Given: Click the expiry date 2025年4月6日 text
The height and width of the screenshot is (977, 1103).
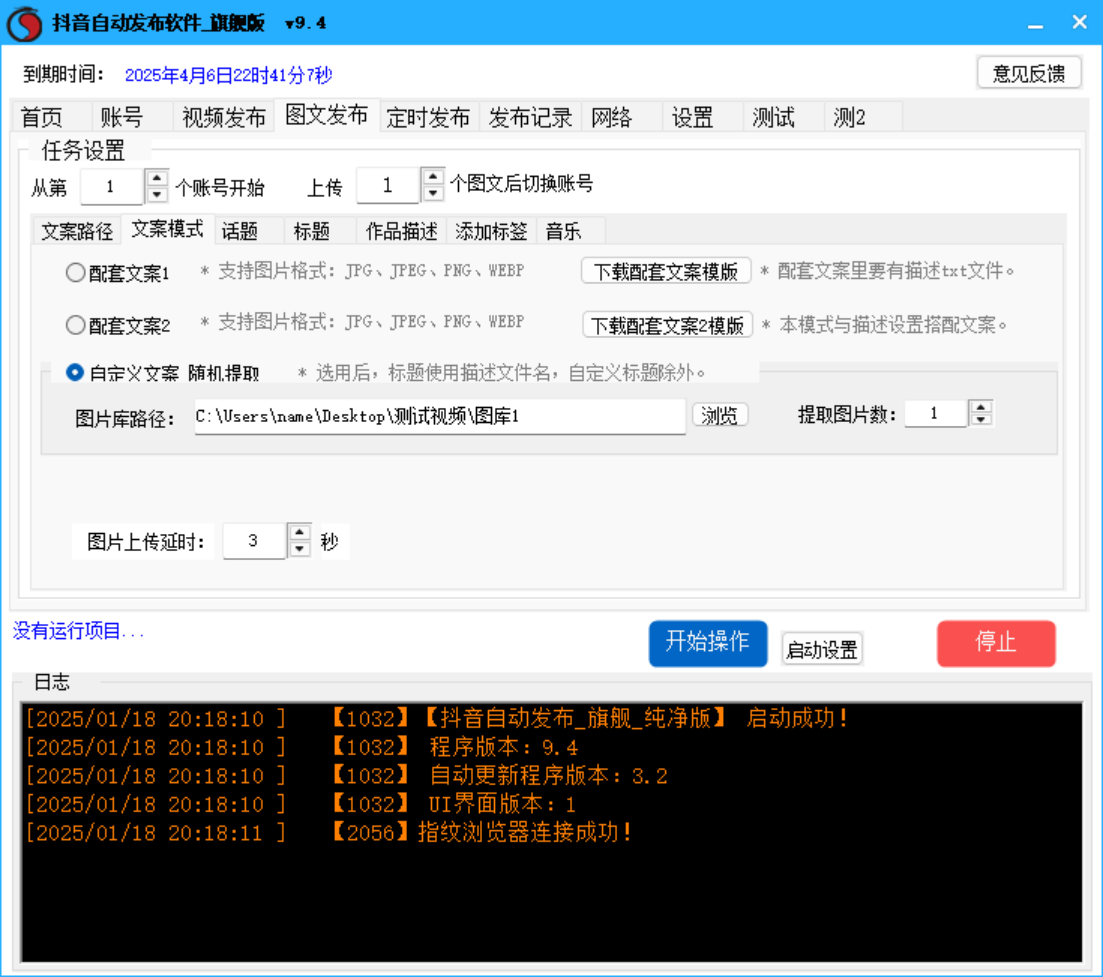Looking at the screenshot, I should [x=228, y=75].
